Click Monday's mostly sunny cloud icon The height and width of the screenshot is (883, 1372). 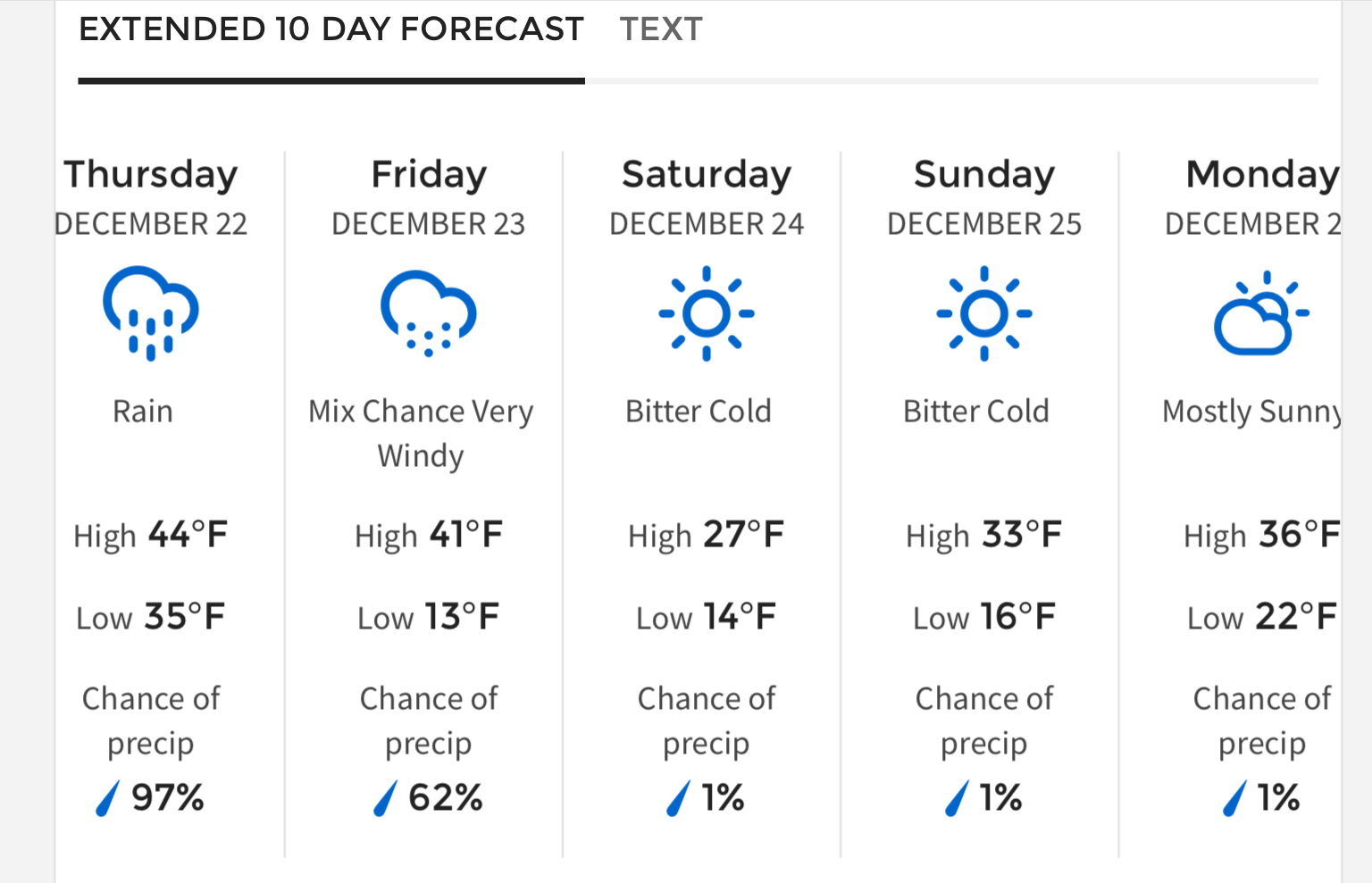point(1260,312)
